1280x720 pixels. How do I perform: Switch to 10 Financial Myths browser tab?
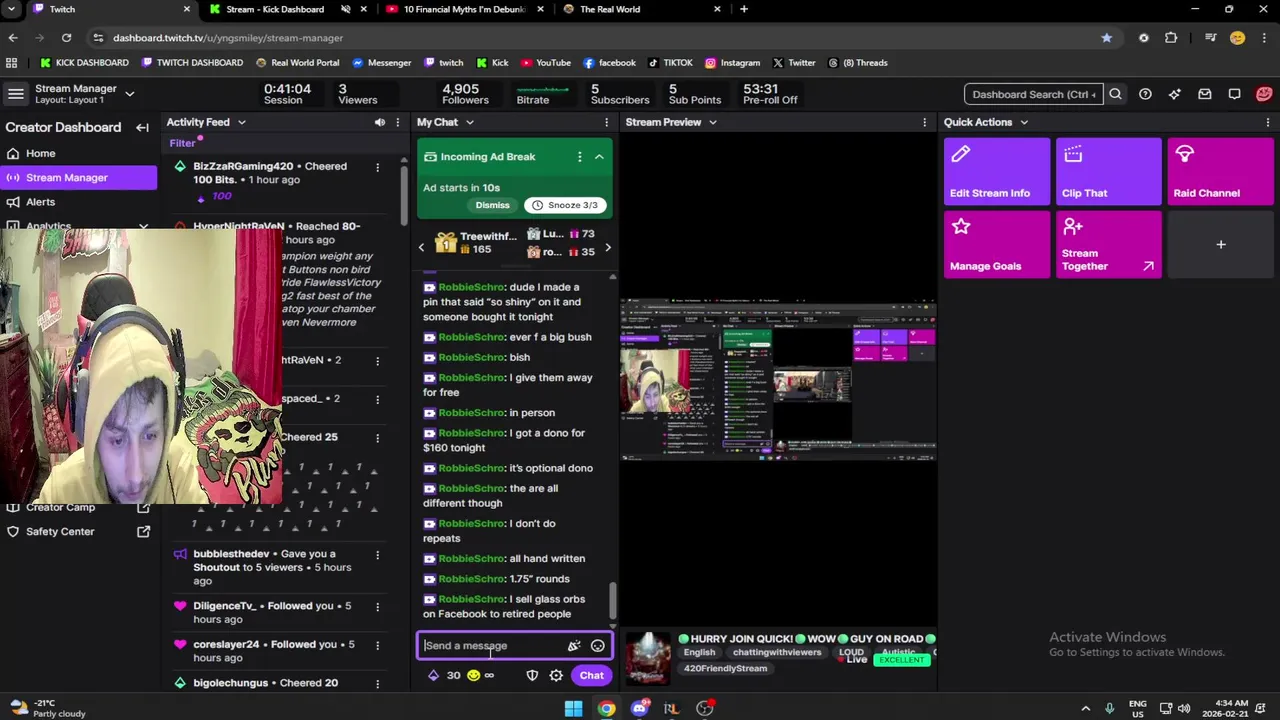pos(465,9)
